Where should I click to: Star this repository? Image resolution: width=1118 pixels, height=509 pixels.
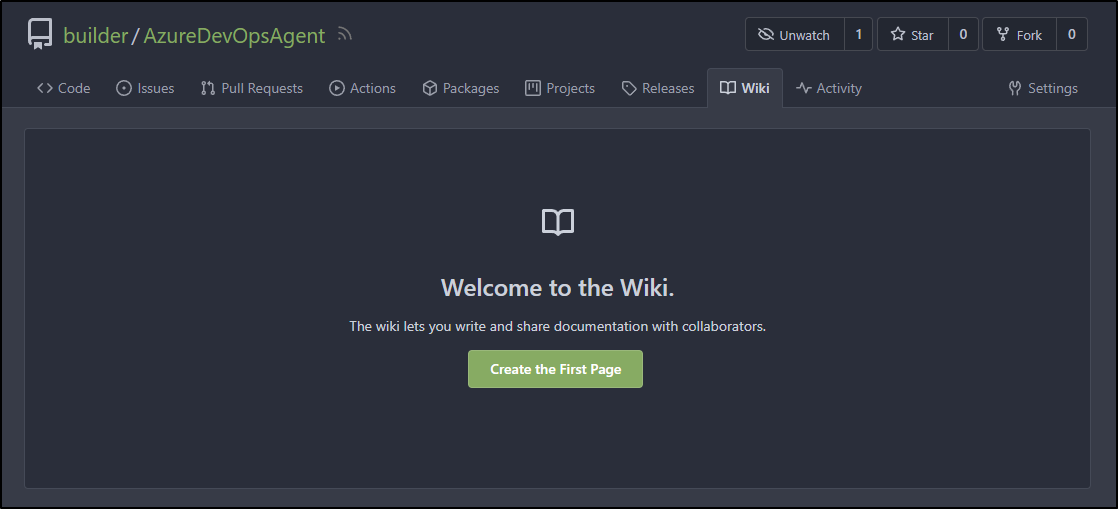tap(913, 34)
